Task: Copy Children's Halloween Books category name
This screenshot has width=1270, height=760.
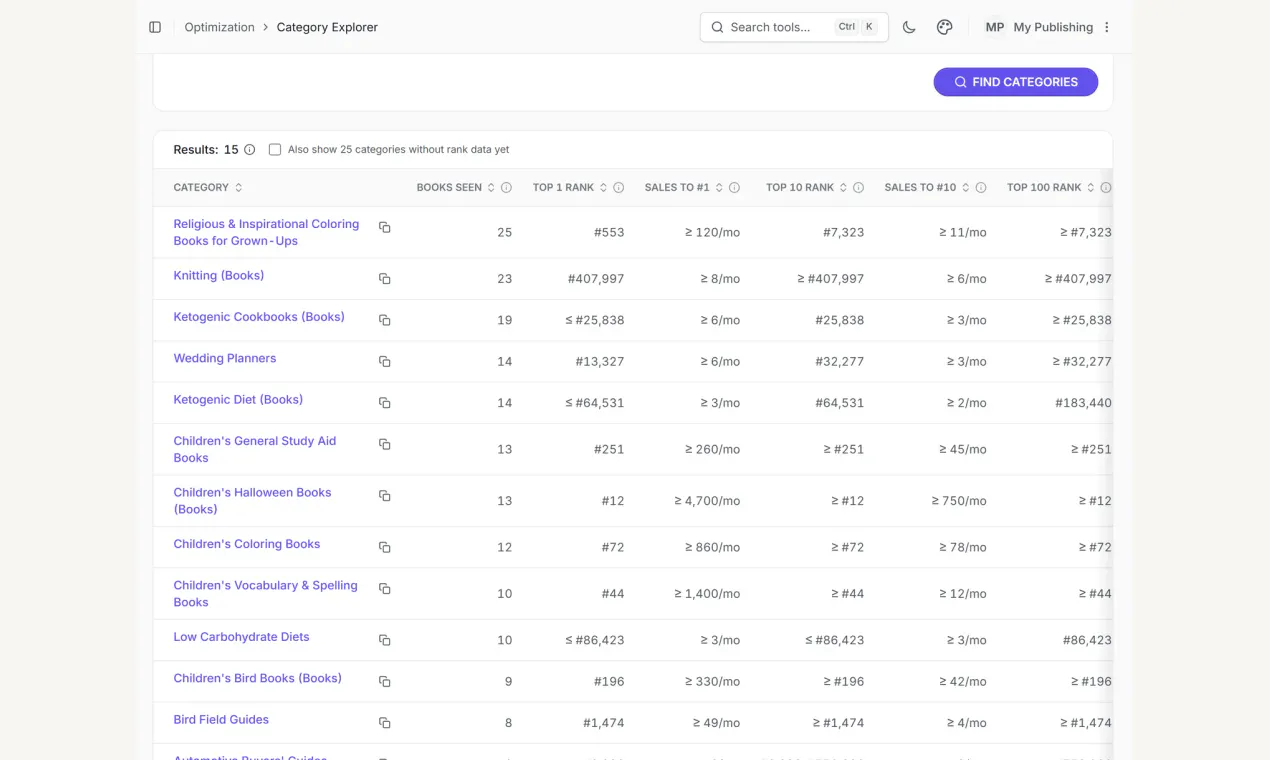Action: pos(384,496)
